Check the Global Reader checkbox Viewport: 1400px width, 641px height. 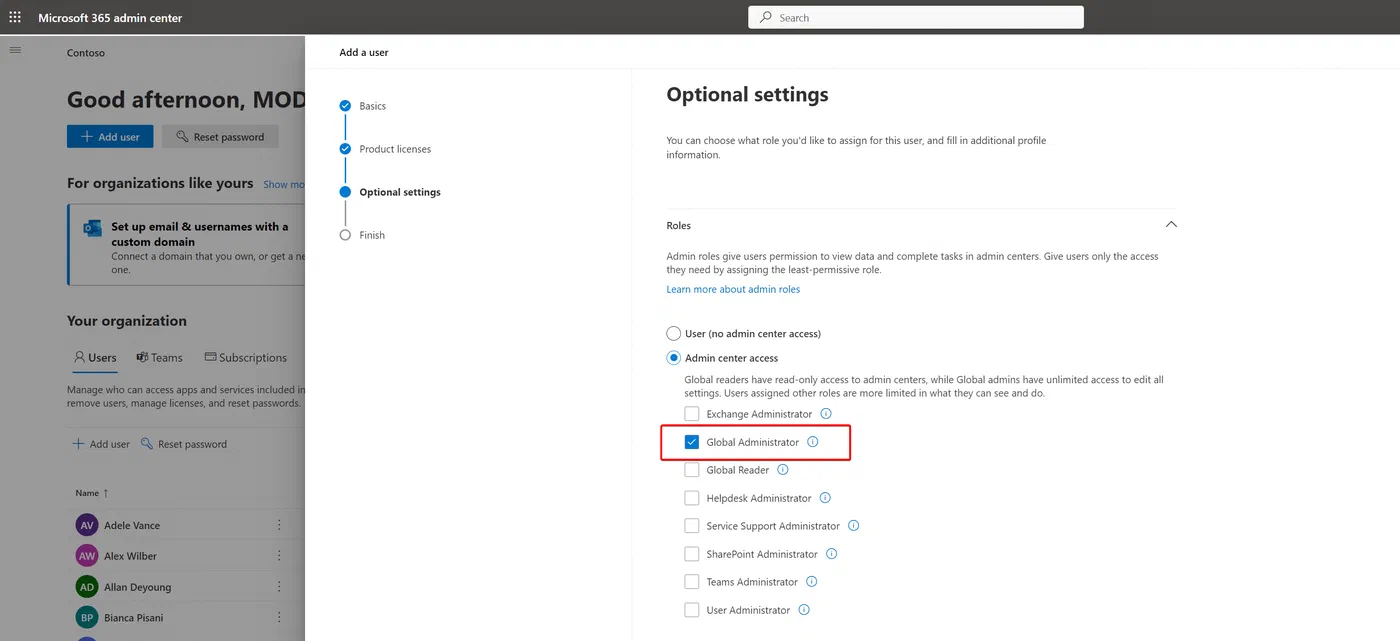click(x=692, y=470)
